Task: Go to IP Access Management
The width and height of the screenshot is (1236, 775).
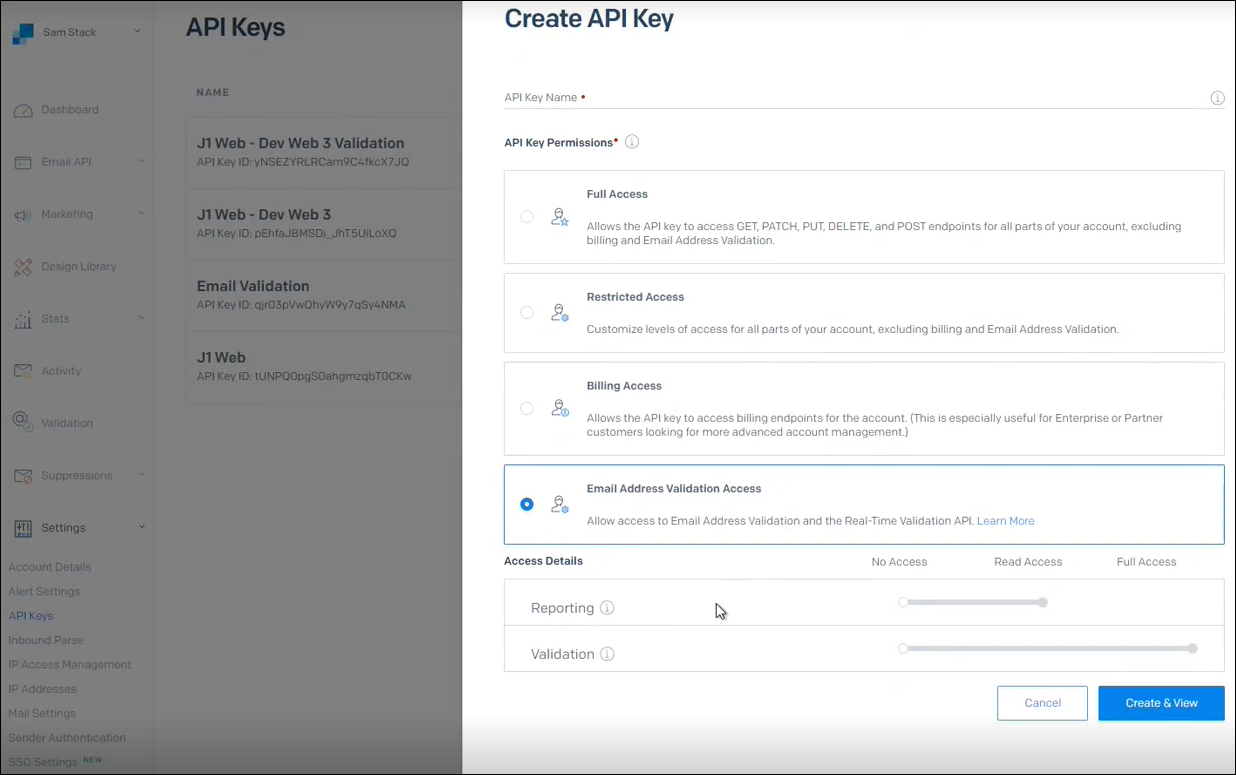Action: 70,665
